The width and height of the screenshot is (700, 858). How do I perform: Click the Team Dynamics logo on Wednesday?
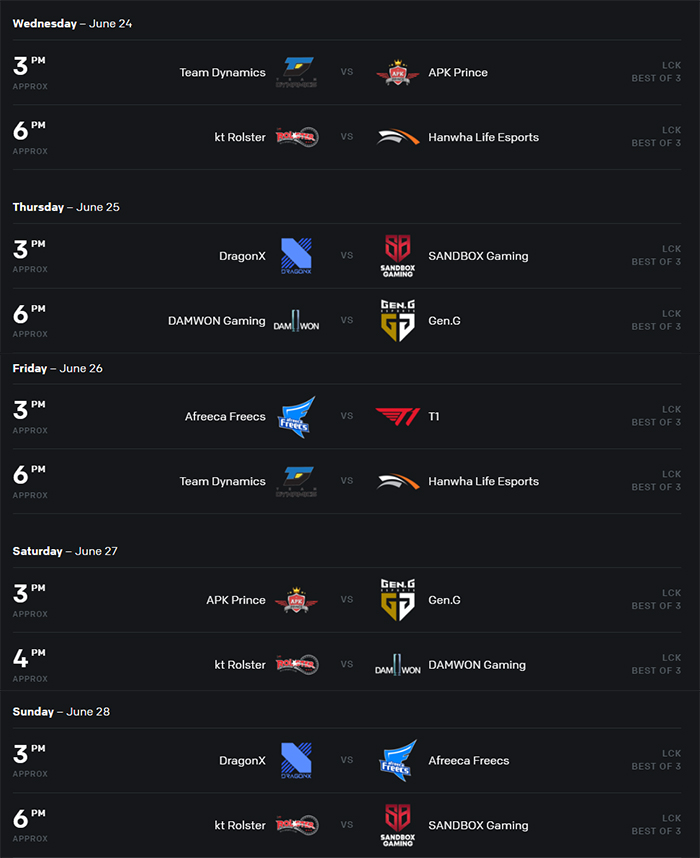pyautogui.click(x=296, y=72)
